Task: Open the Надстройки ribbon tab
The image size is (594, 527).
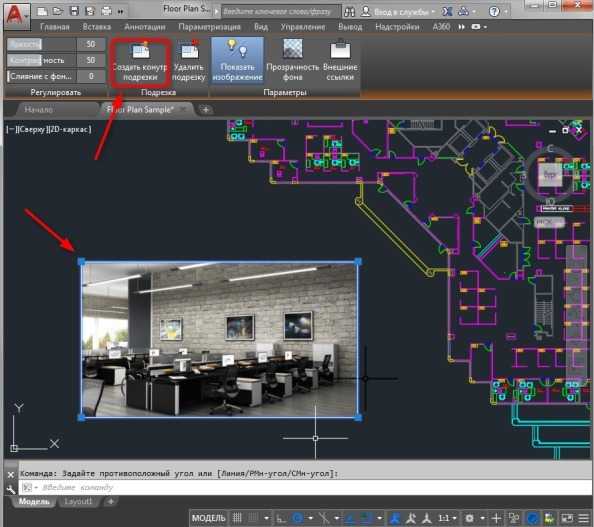Action: tap(397, 27)
